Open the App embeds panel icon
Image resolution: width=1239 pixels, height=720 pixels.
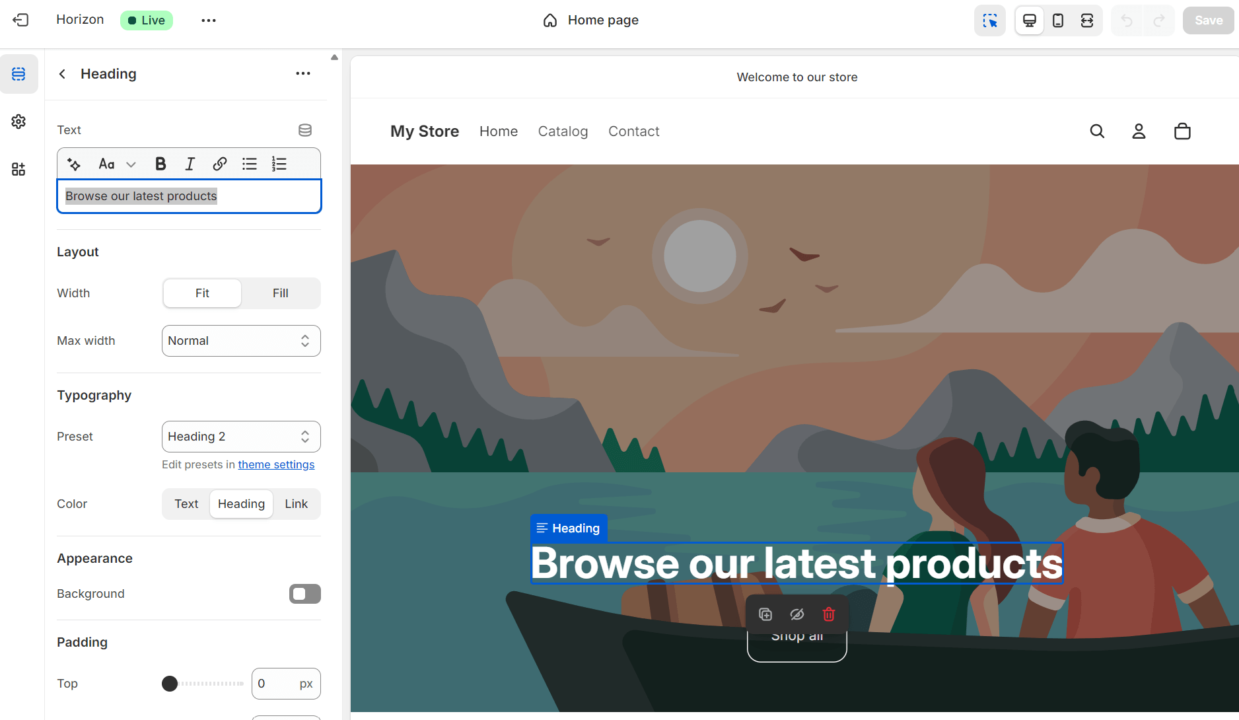click(x=18, y=169)
